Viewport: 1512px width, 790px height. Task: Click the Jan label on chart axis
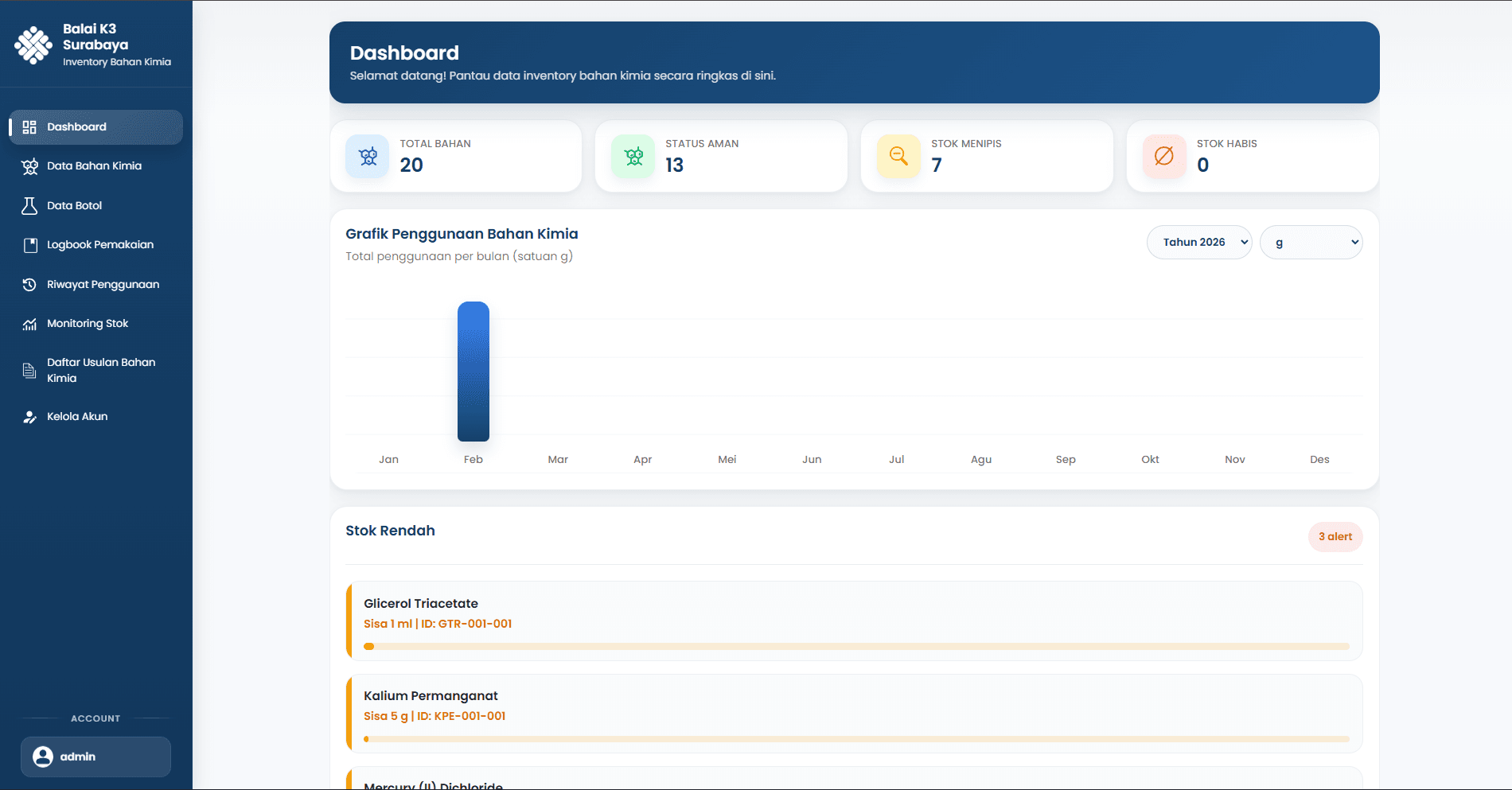click(x=388, y=460)
